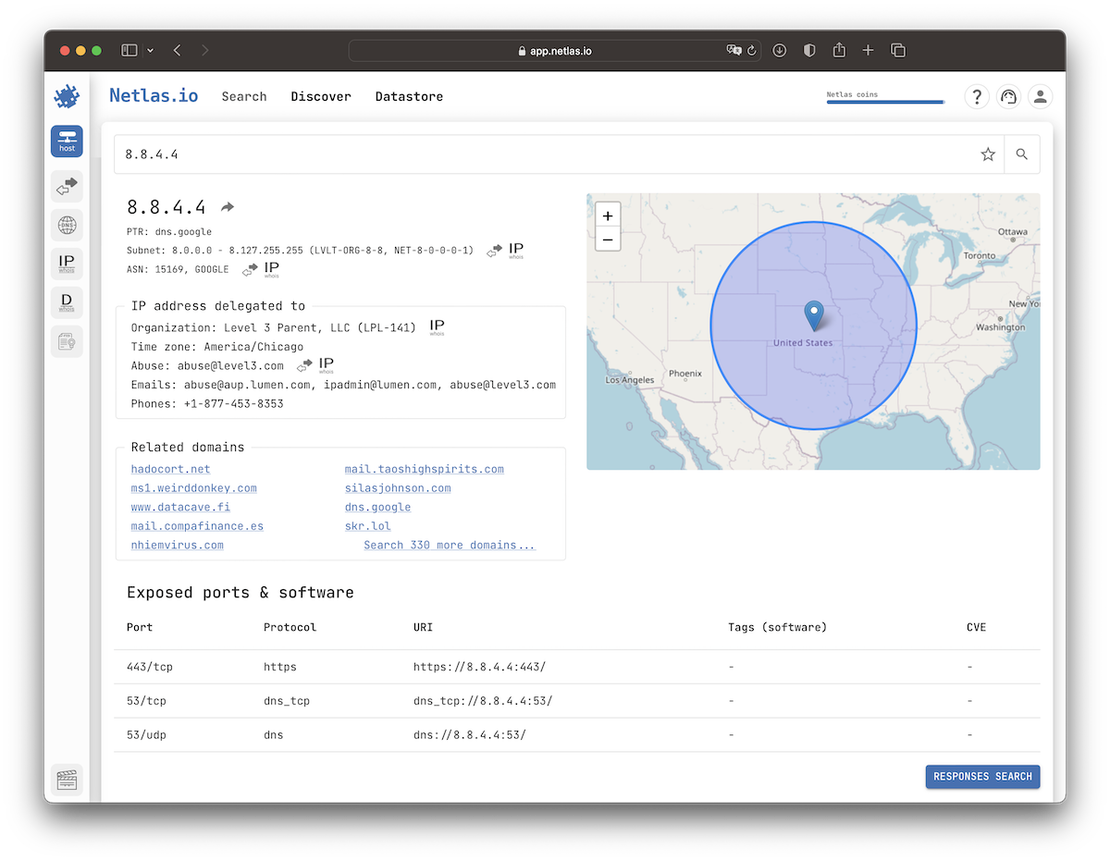This screenshot has height=861, width=1110.
Task: Switch to the Discover section
Action: [x=321, y=96]
